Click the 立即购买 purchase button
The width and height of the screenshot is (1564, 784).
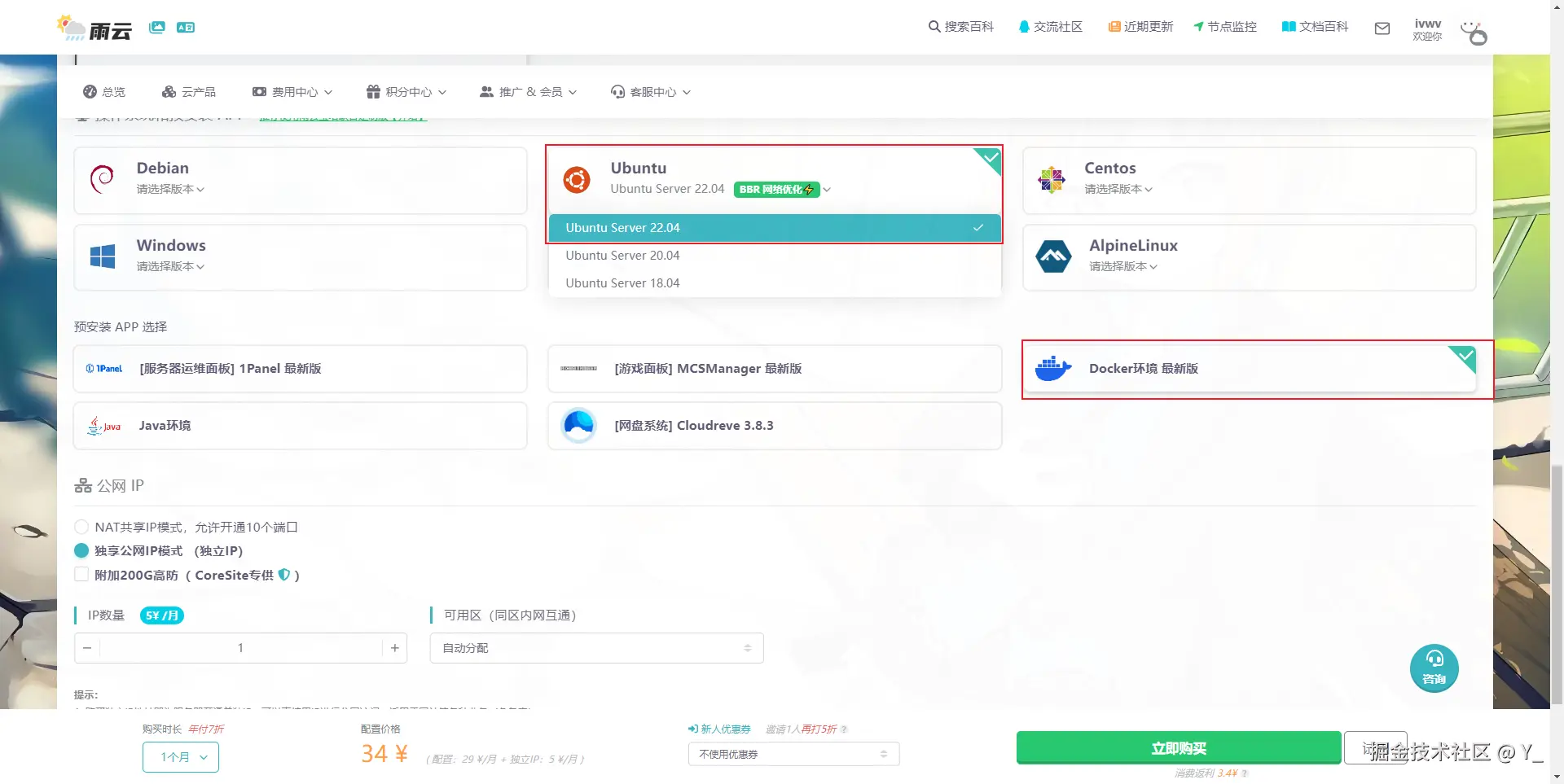[1179, 748]
